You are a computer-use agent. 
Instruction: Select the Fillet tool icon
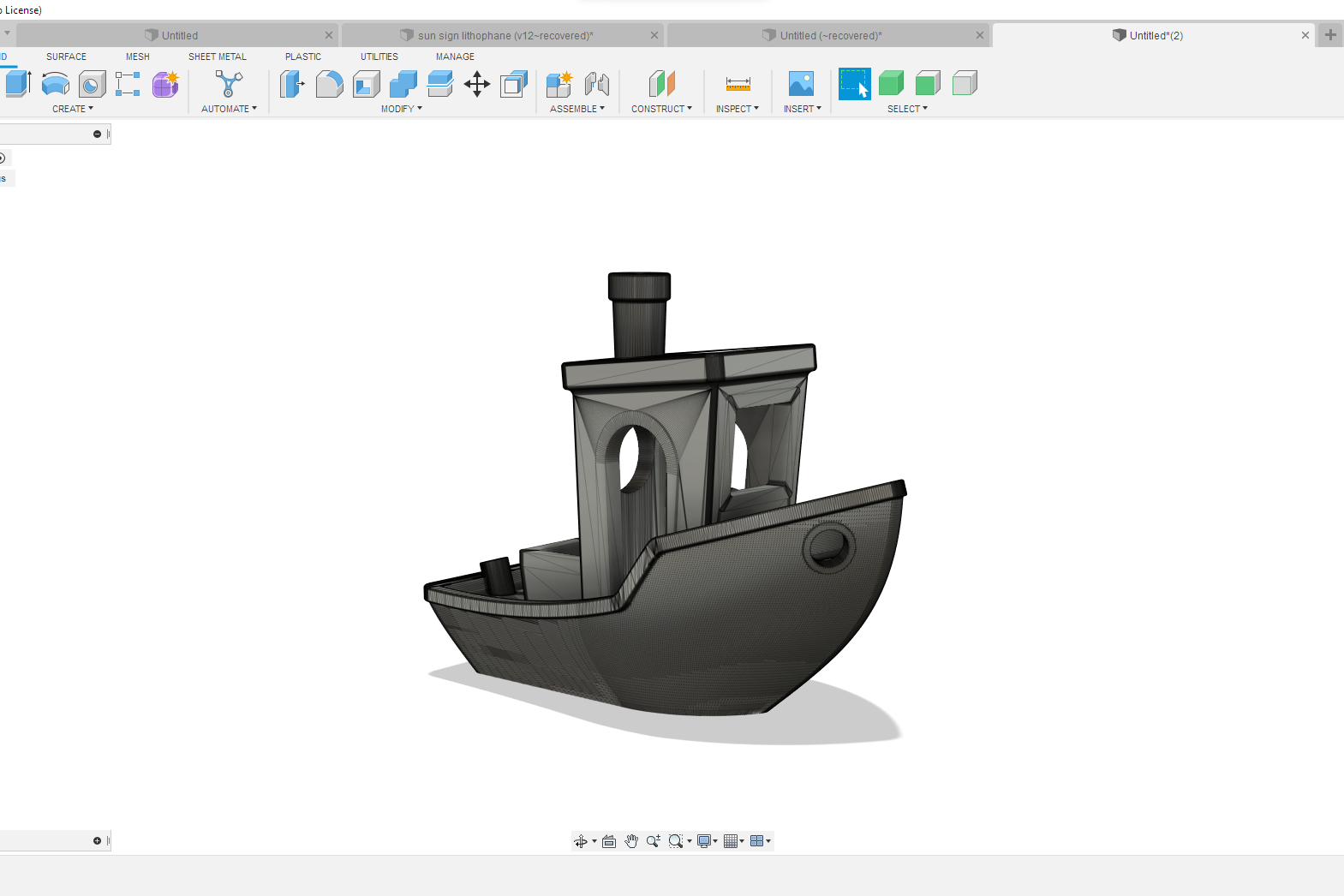coord(330,84)
